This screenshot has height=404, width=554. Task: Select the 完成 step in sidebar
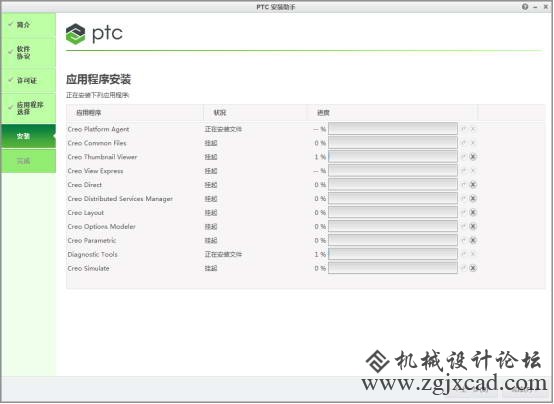(28, 161)
